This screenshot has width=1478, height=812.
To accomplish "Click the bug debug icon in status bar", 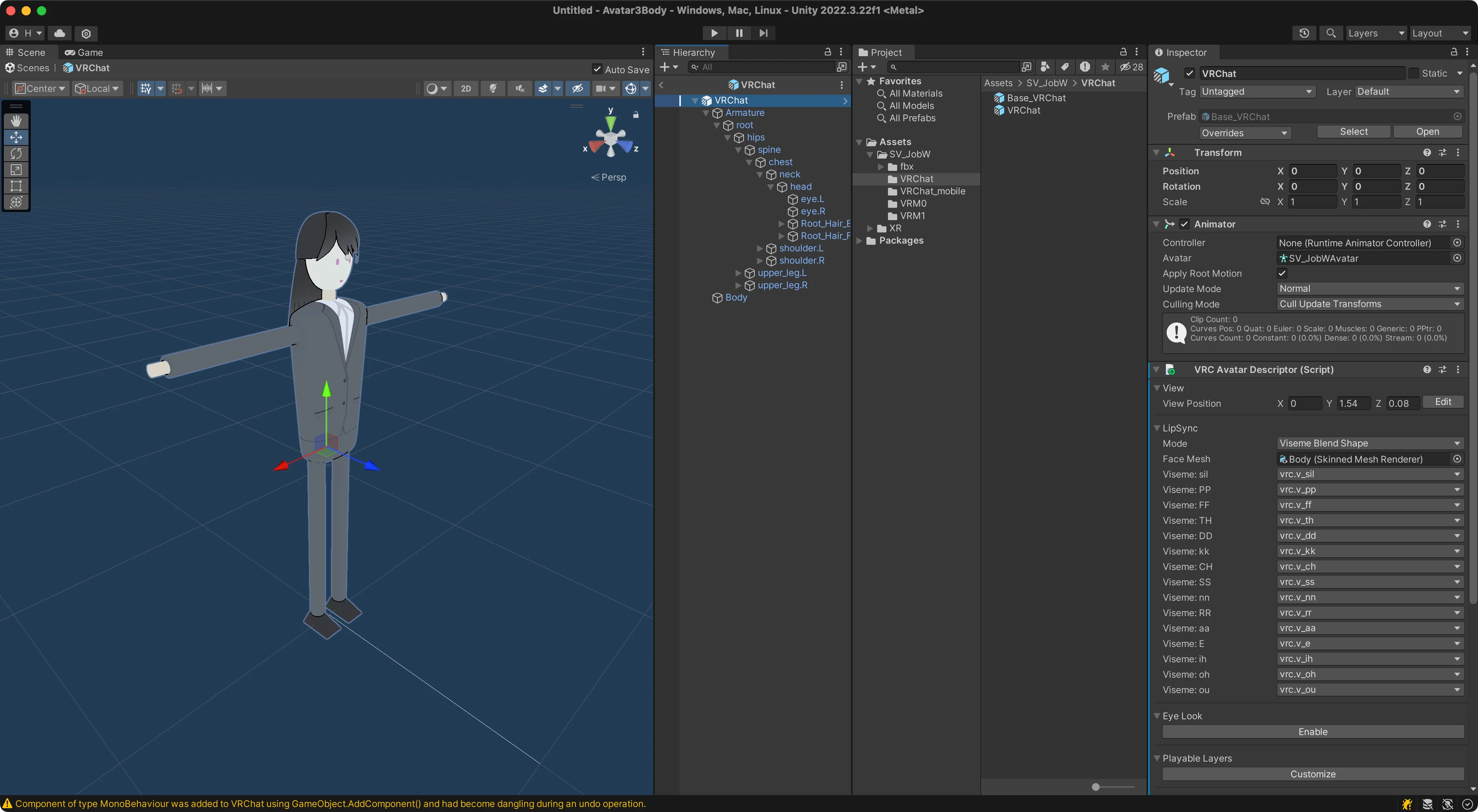I will (1407, 804).
